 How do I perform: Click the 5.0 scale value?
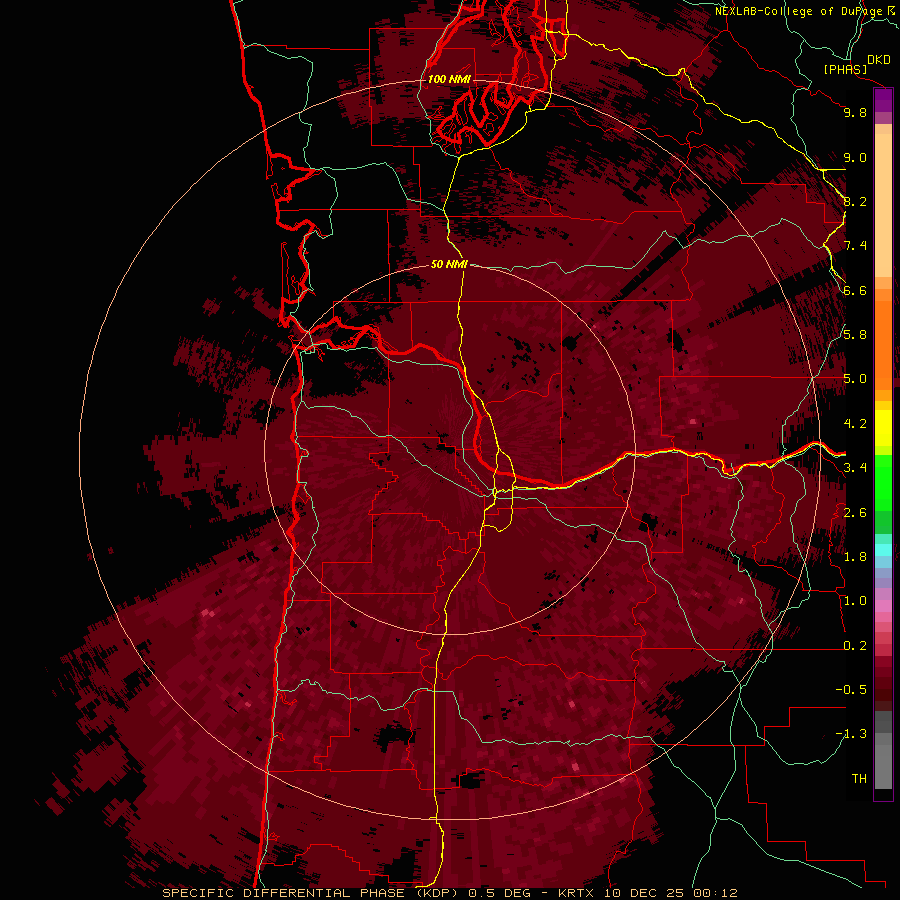(855, 379)
